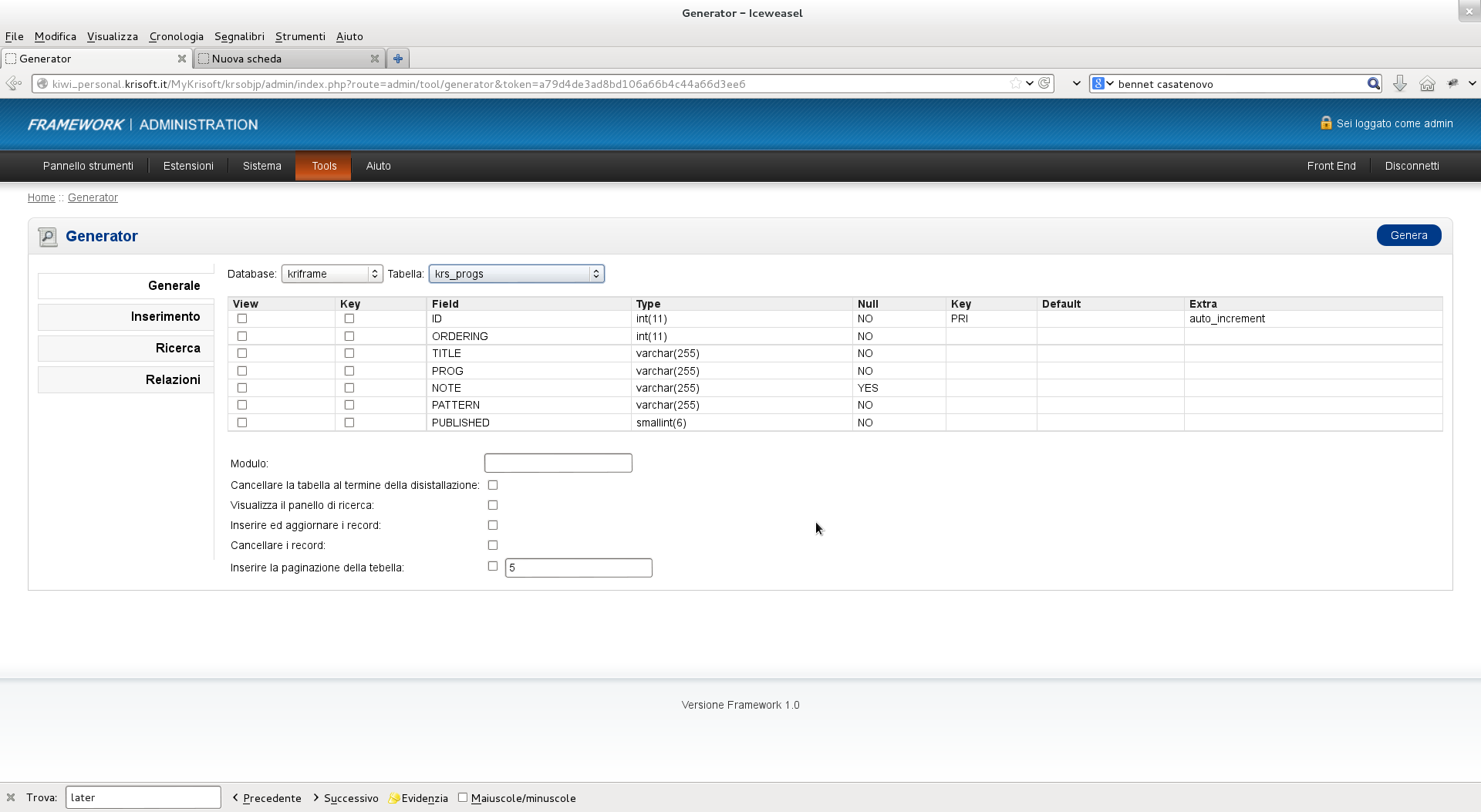Click the Genera button
Image resolution: width=1481 pixels, height=812 pixels.
coord(1408,235)
